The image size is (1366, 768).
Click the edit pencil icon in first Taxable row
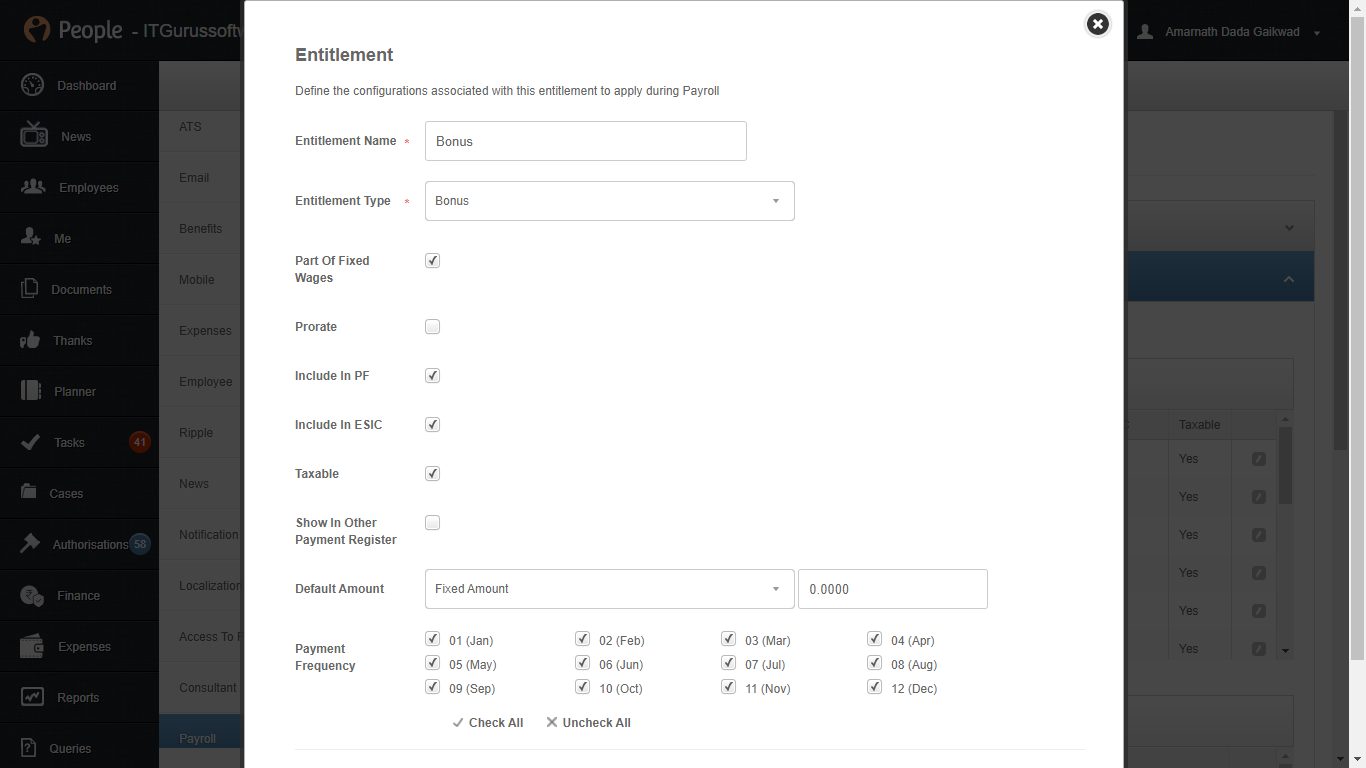1259,459
